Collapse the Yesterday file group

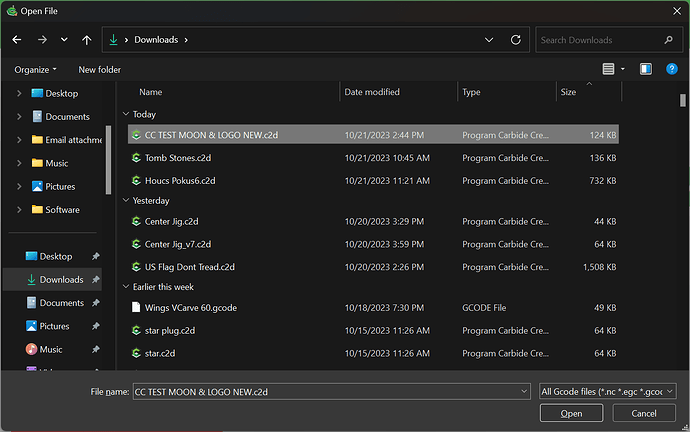coord(126,200)
